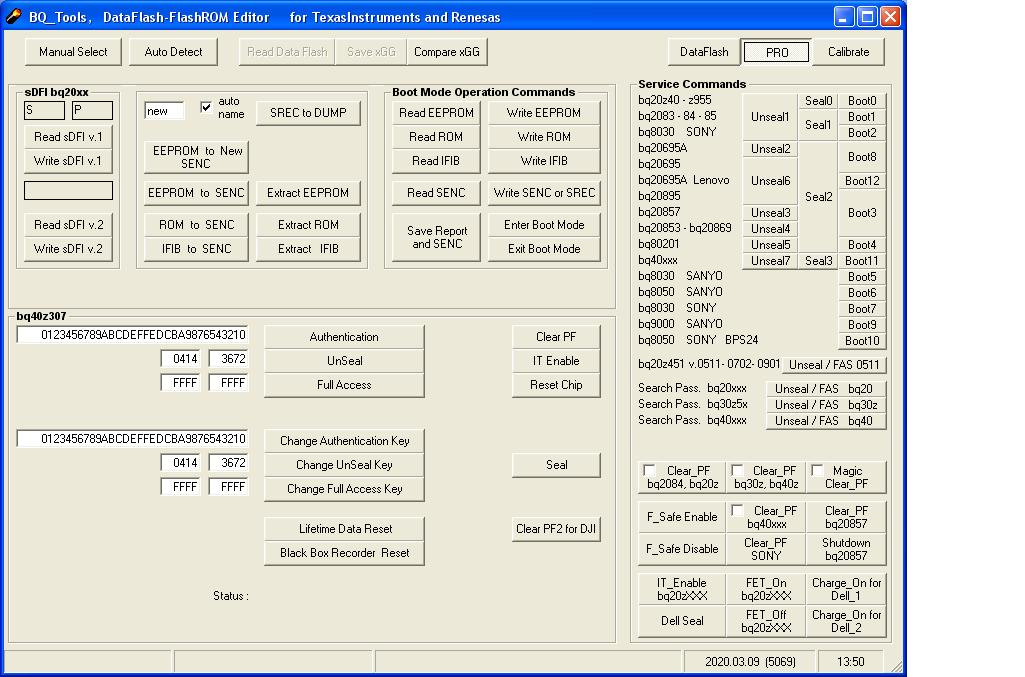Click the Manual Select button

pos(73,52)
